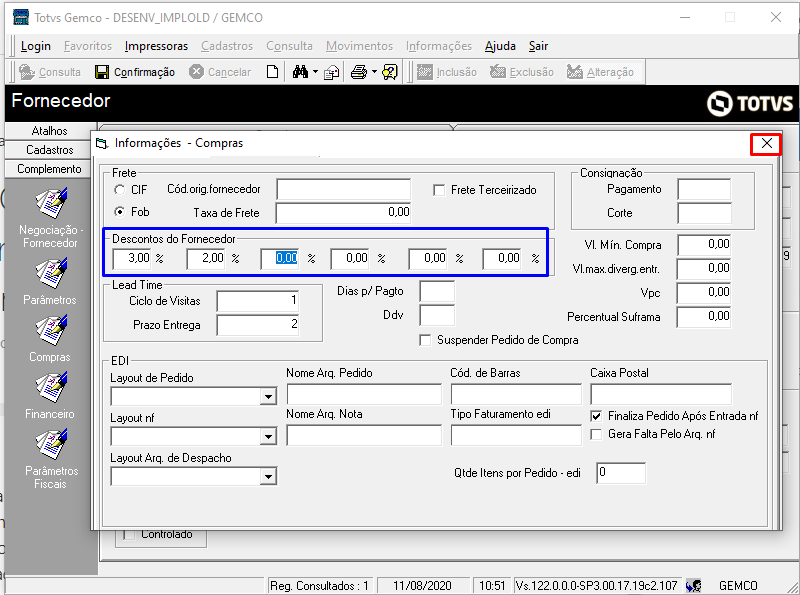This screenshot has width=800, height=595.
Task: Click the Totvs Gemco title bar icon
Action: click(x=21, y=17)
